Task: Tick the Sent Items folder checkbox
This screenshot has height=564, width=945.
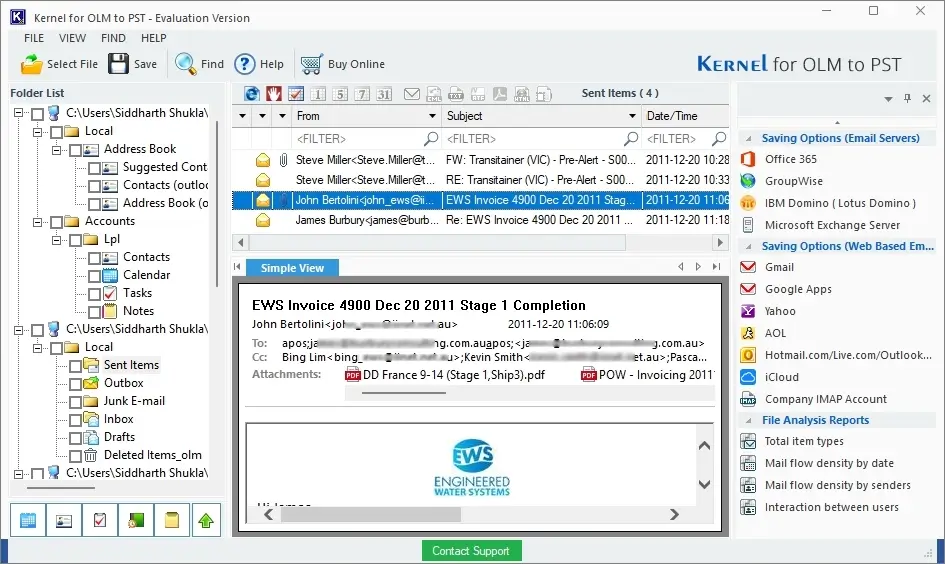Action: (75, 366)
